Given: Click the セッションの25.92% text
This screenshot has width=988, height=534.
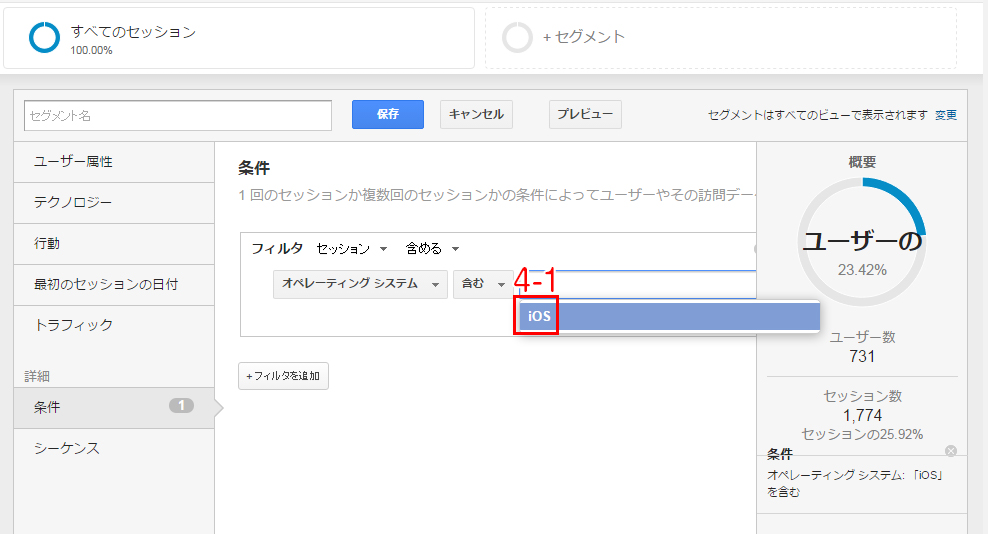Looking at the screenshot, I should 862,434.
